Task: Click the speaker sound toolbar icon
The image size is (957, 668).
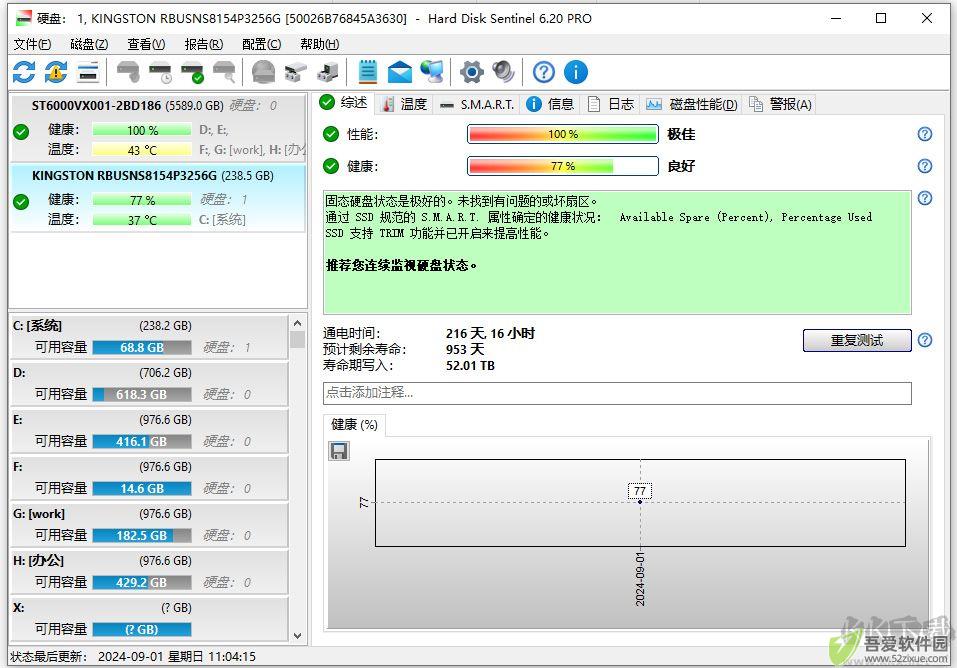Action: [x=504, y=72]
